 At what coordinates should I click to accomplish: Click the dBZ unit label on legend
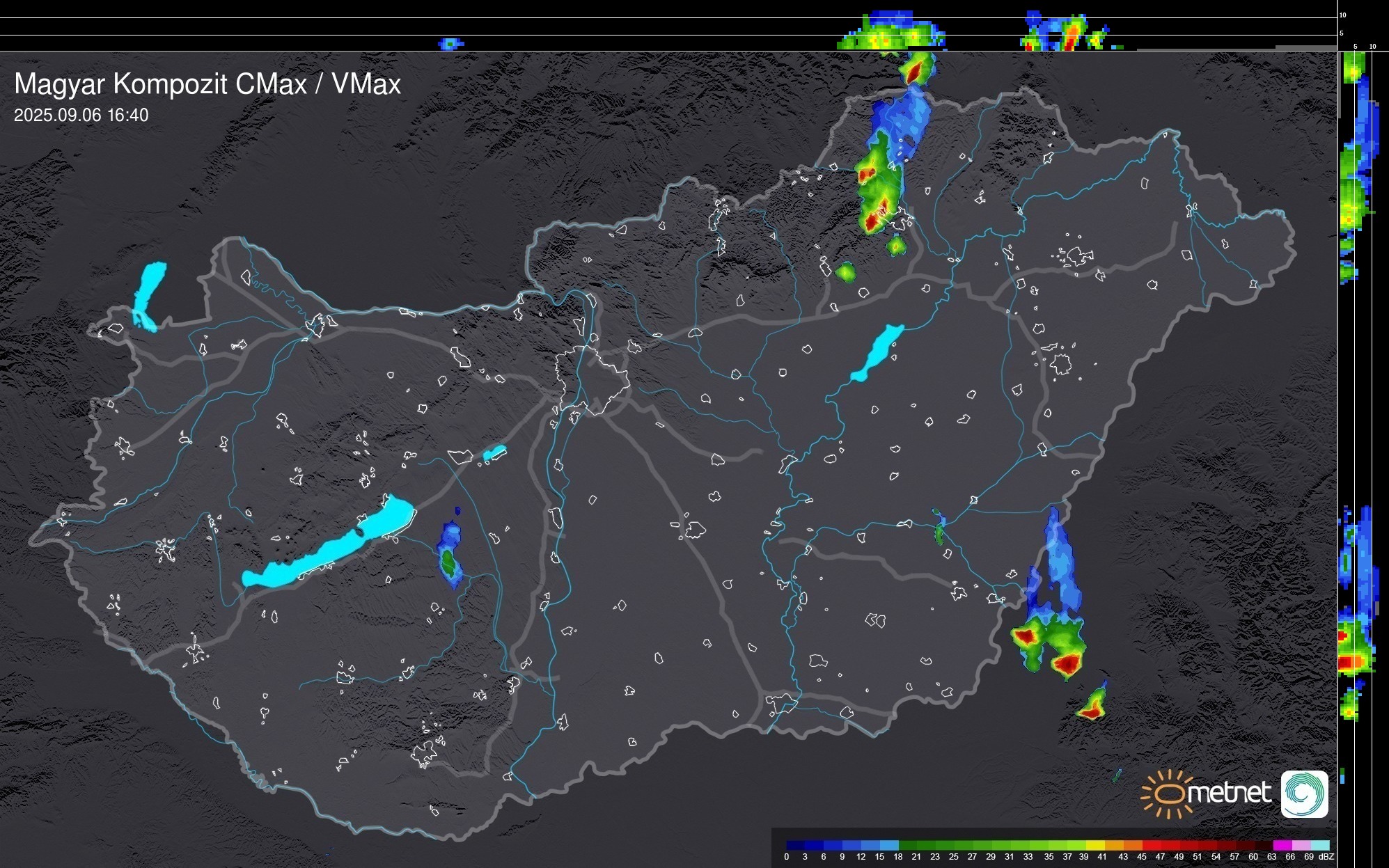[1326, 857]
